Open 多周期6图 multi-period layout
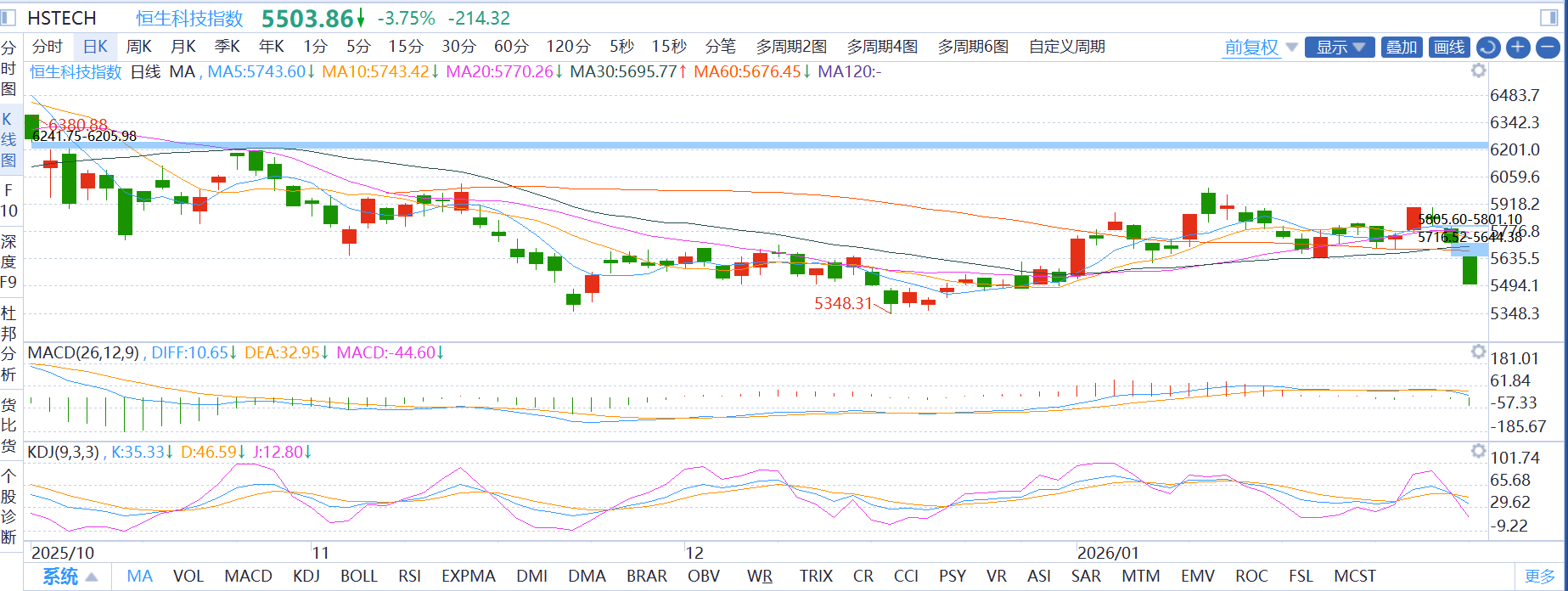The height and width of the screenshot is (591, 1568). (x=973, y=47)
